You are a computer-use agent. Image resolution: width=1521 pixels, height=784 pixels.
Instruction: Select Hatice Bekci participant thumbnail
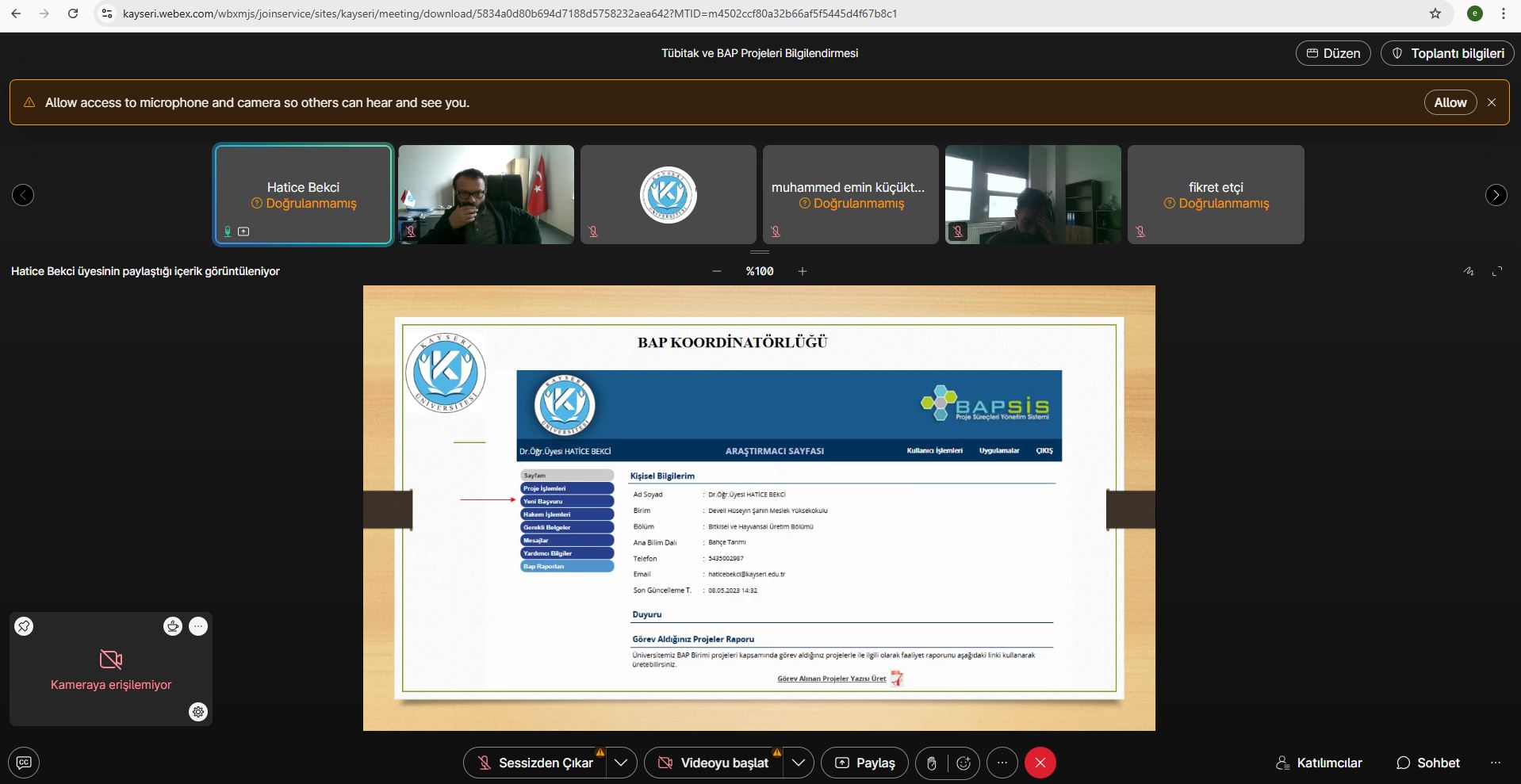pos(303,194)
